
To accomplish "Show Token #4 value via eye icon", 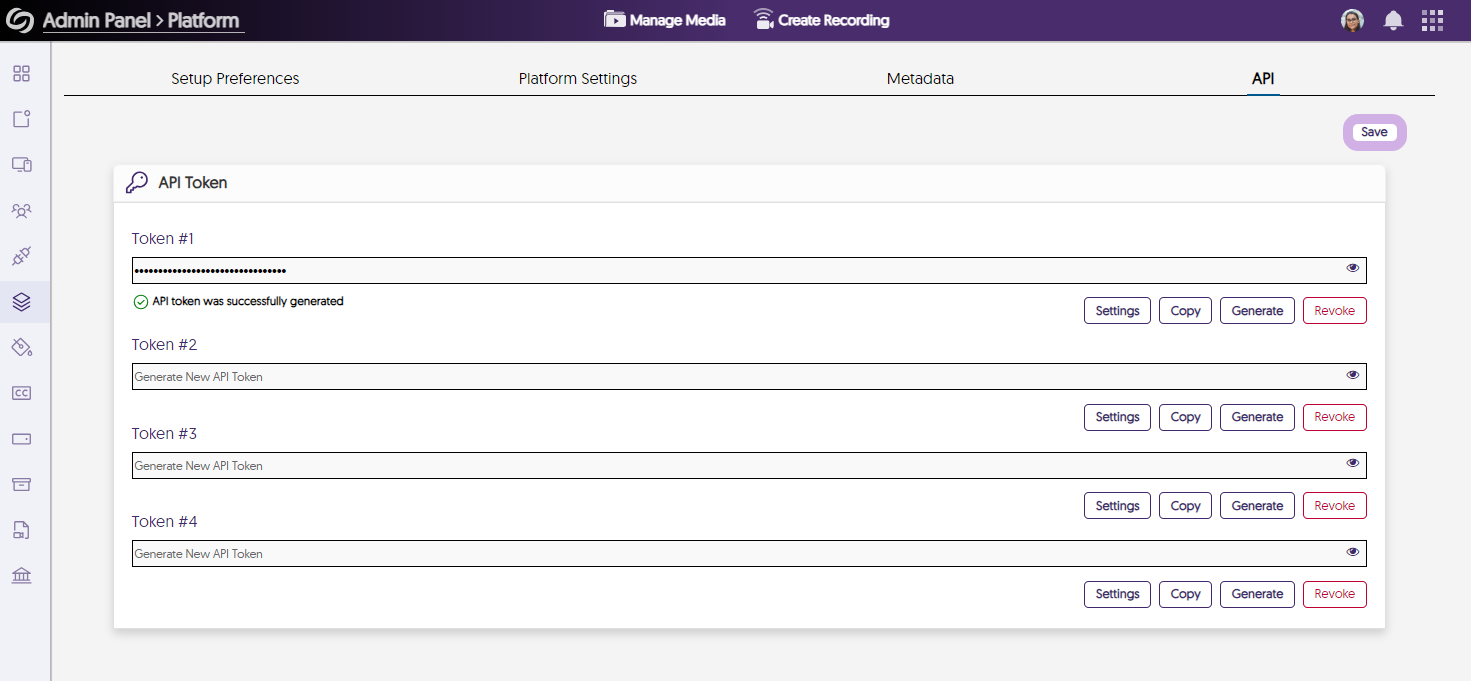I will (1352, 552).
